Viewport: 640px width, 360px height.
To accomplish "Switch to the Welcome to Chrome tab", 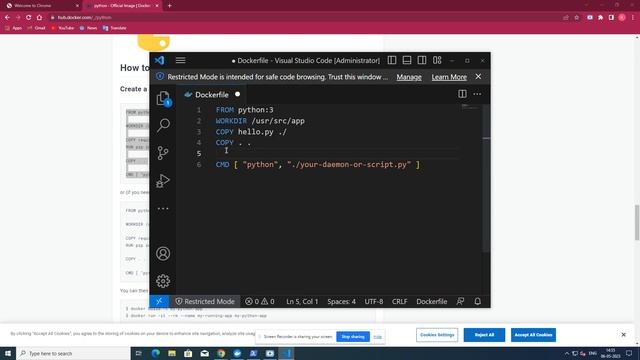I will coord(41,6).
